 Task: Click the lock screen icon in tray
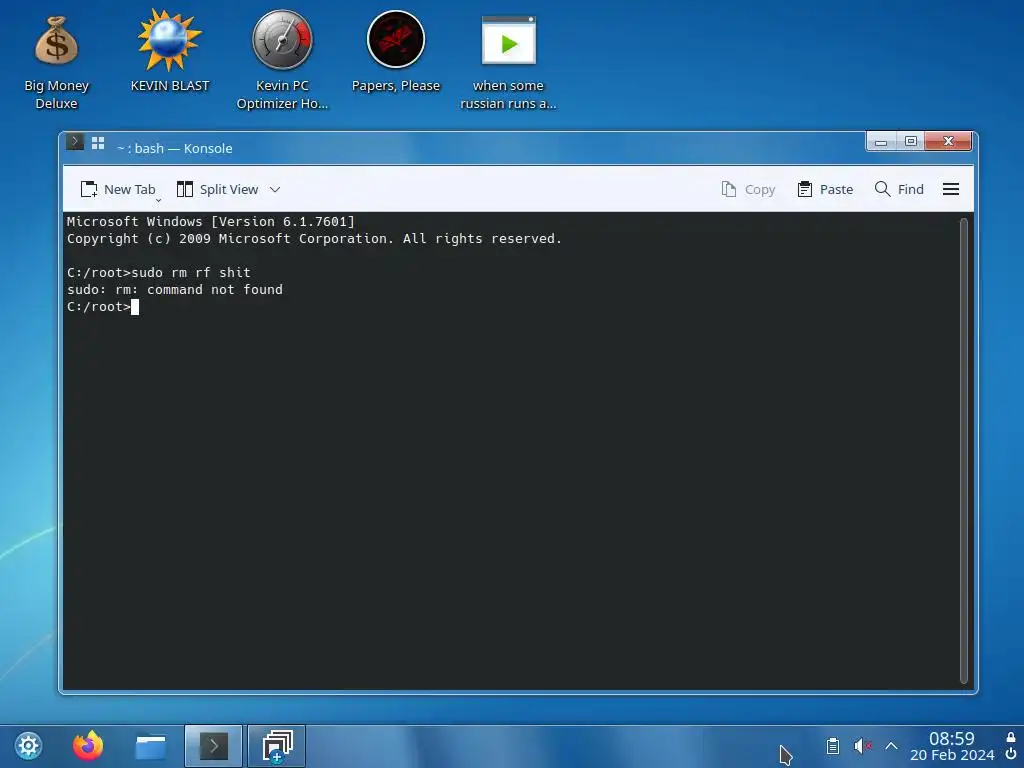1011,737
